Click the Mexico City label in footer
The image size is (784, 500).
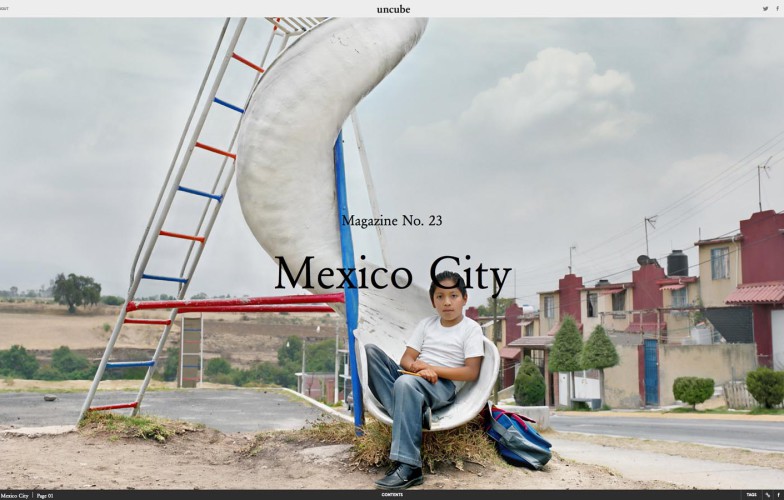click(x=14, y=495)
